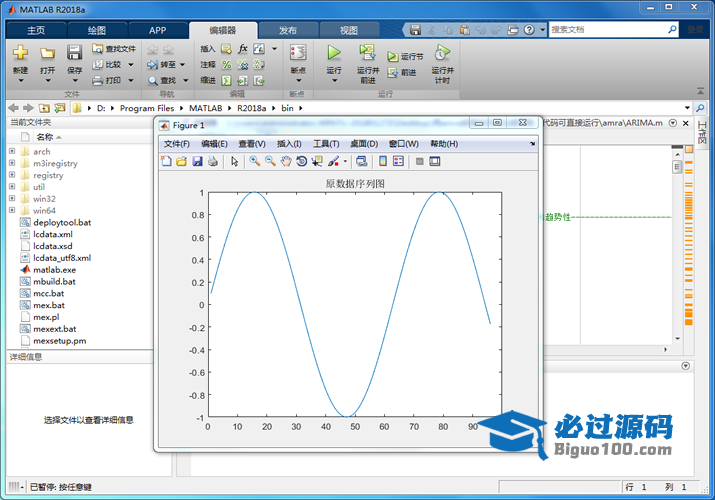Expand the win64 folder tree node
715x500 pixels.
(12, 211)
